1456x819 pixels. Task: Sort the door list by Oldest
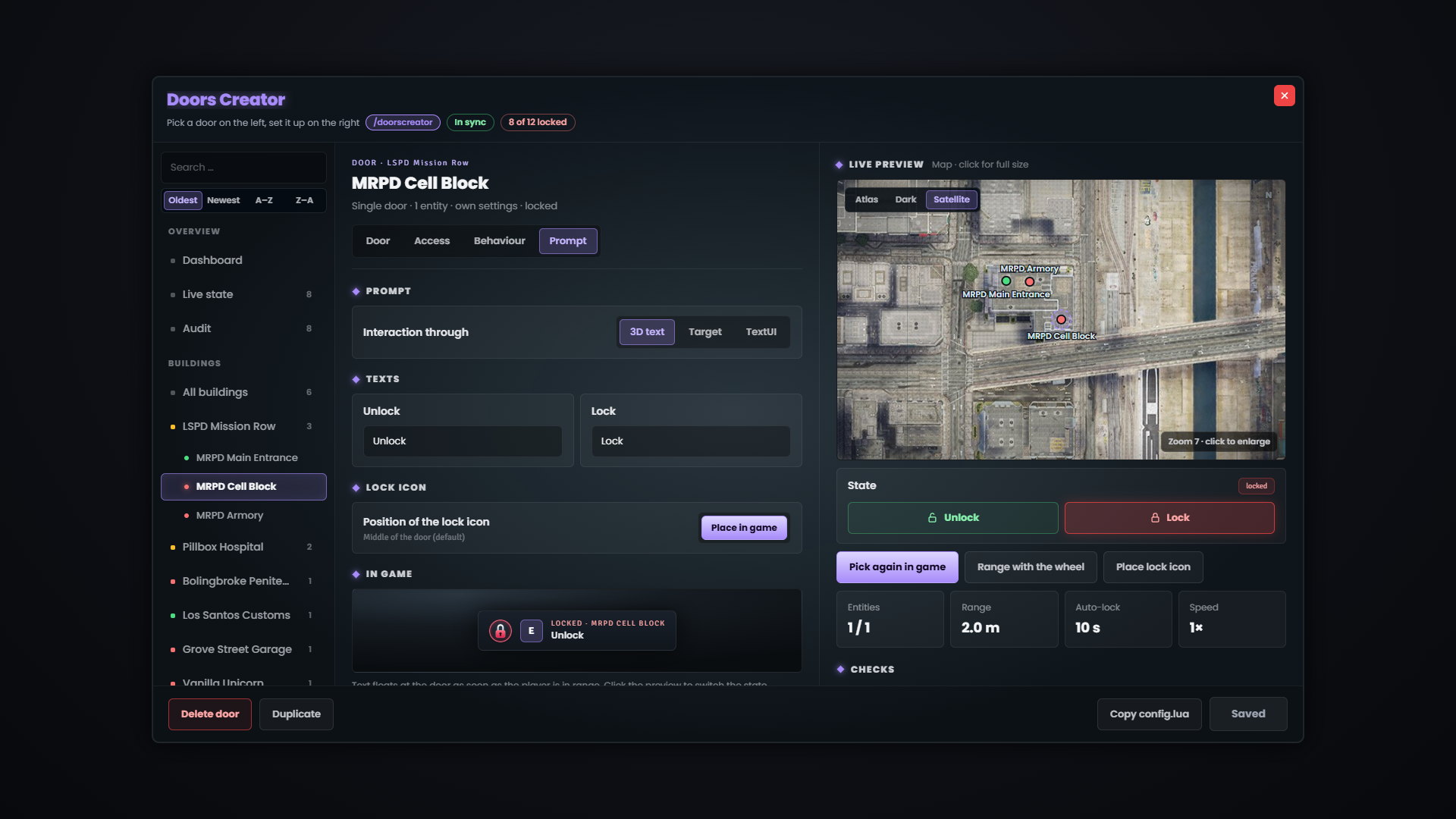183,200
